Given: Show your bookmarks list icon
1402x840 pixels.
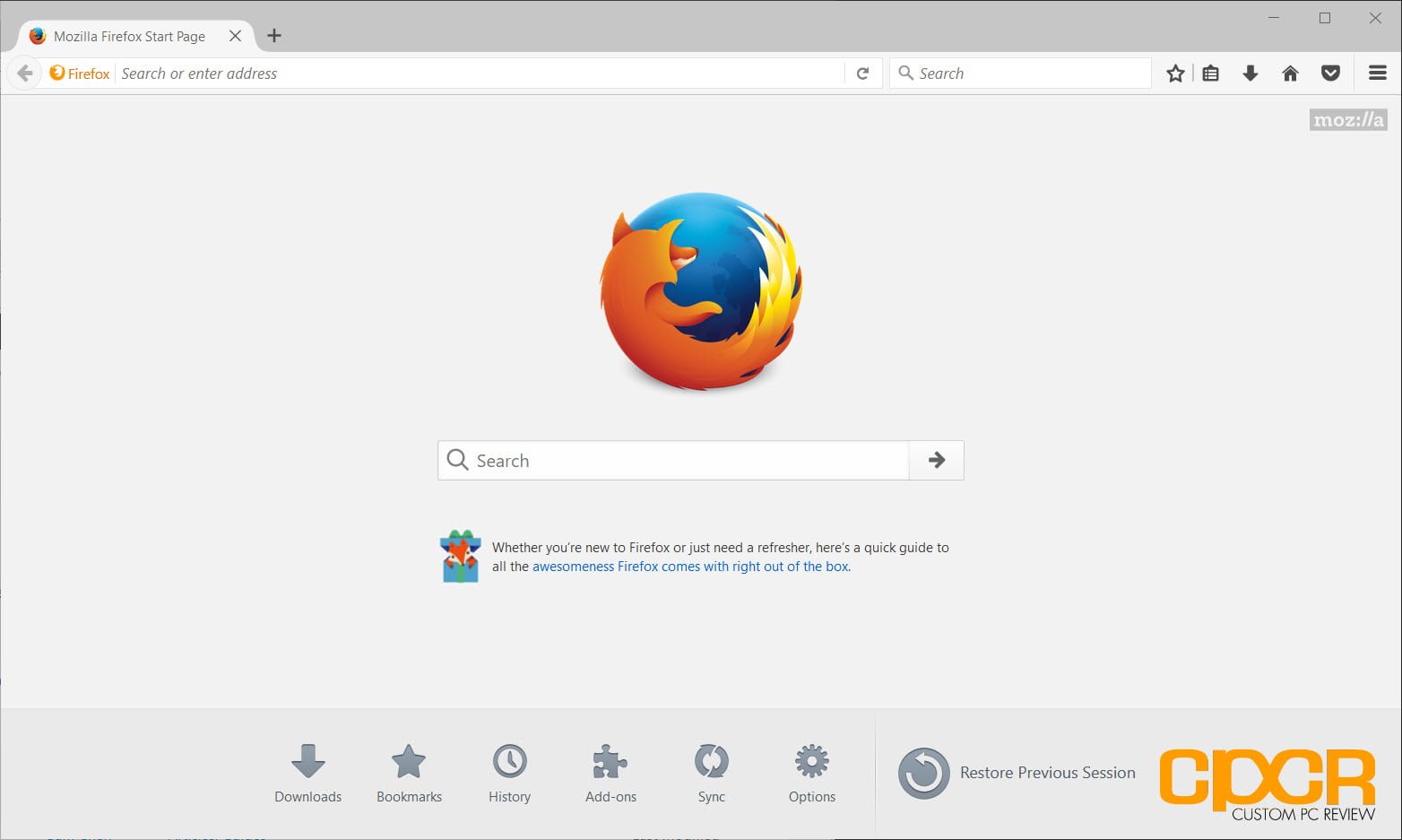Looking at the screenshot, I should (x=1211, y=74).
